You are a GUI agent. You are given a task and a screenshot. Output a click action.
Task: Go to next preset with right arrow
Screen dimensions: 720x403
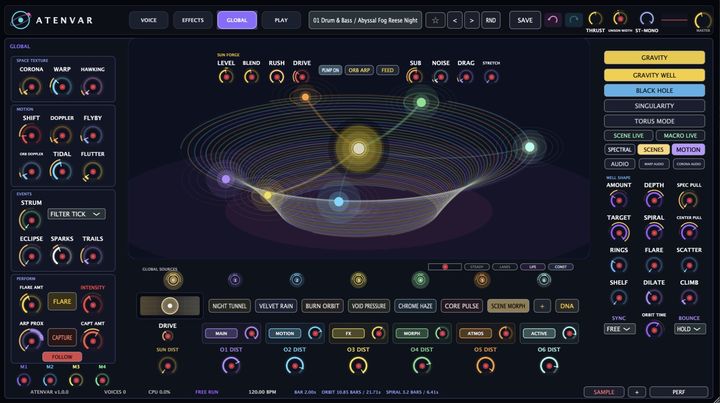point(472,20)
